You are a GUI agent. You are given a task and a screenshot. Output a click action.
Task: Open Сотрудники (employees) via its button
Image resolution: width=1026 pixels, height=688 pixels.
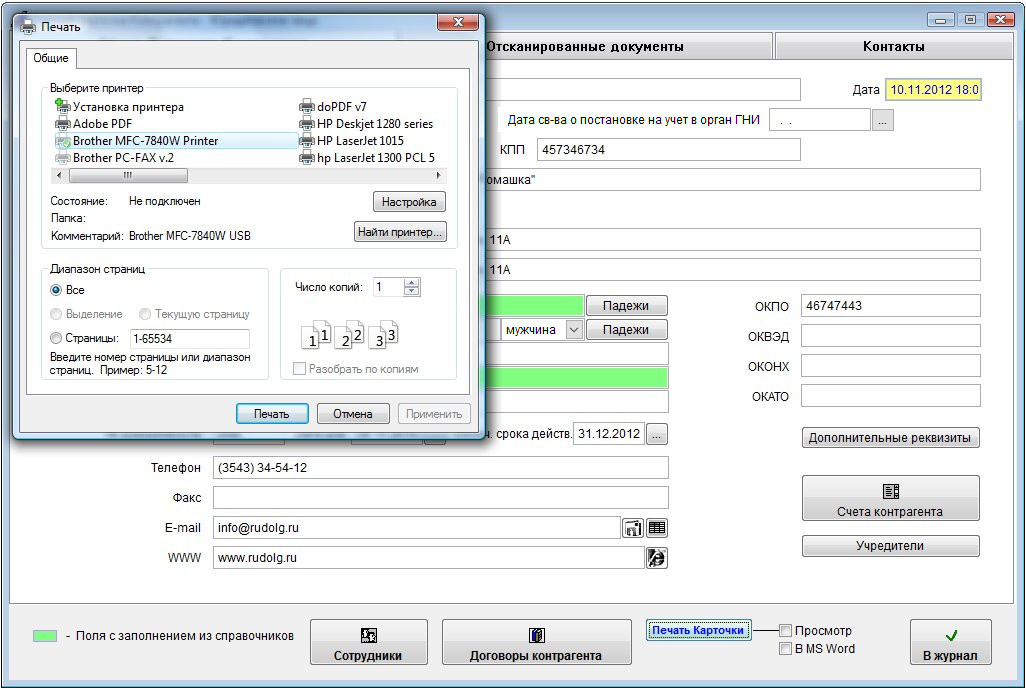click(368, 642)
